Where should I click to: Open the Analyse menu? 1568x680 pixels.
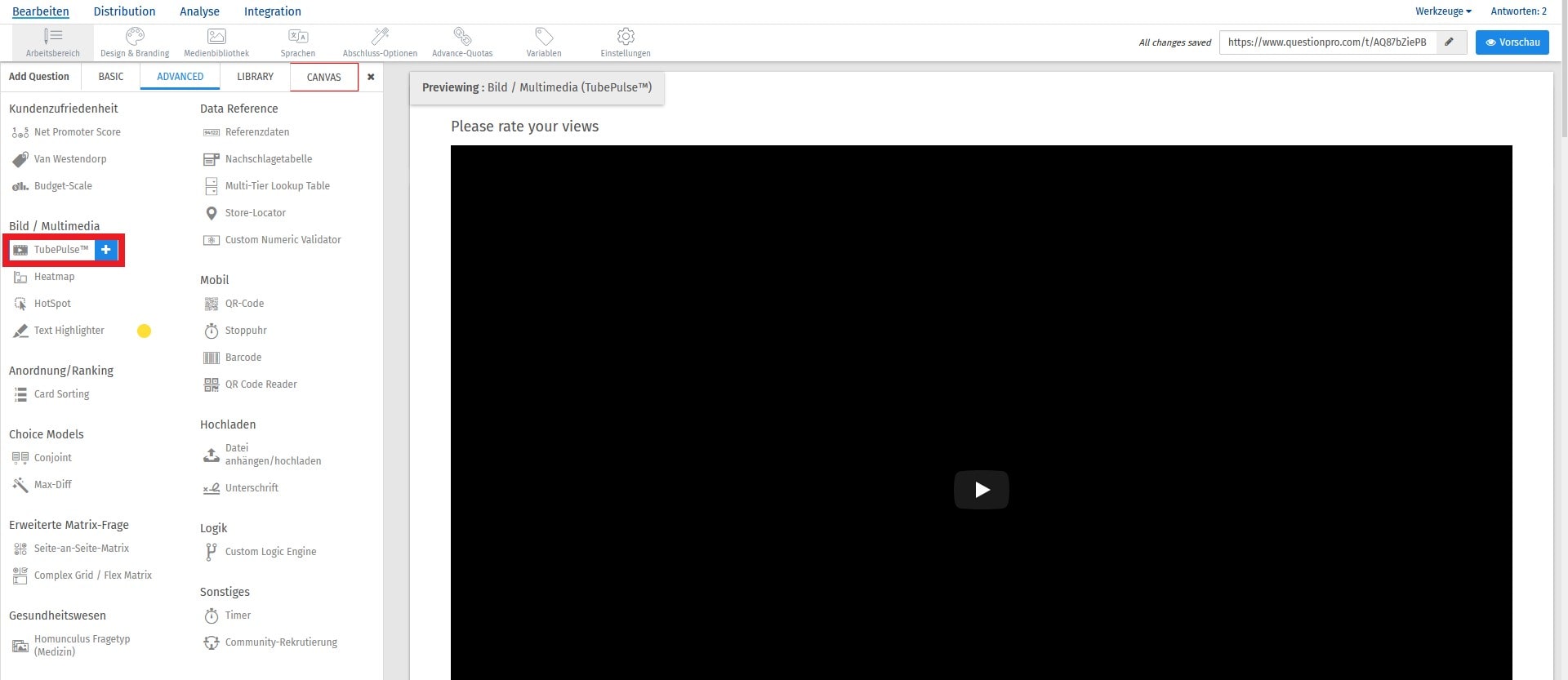(x=199, y=11)
